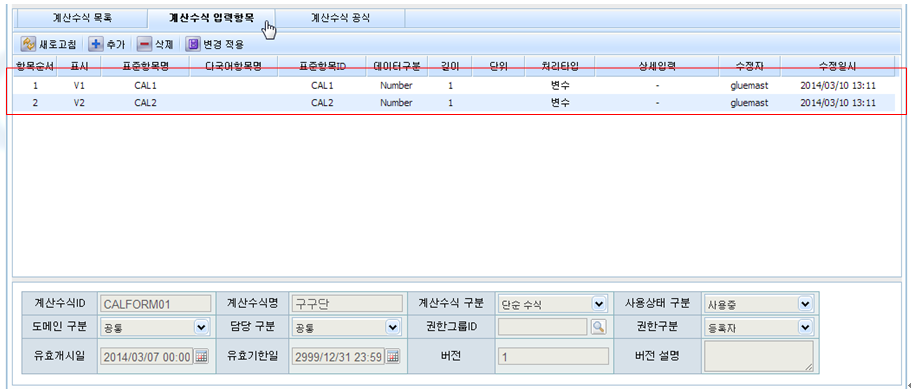Image resolution: width=911 pixels, height=391 pixels.
Task: Click the 버전 설명 text area
Action: click(758, 356)
